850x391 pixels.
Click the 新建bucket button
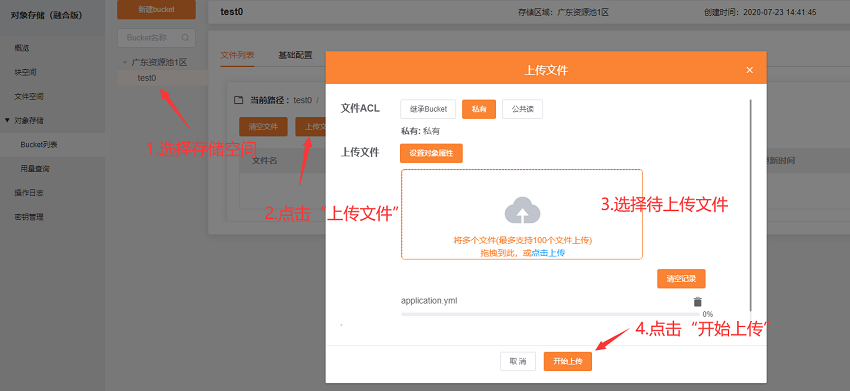click(x=156, y=10)
